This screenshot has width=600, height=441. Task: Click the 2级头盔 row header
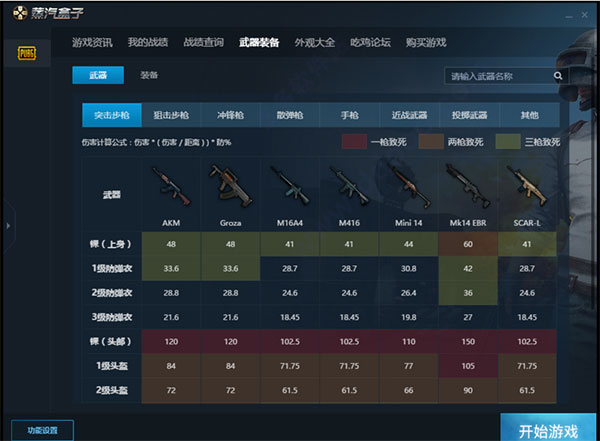click(112, 390)
